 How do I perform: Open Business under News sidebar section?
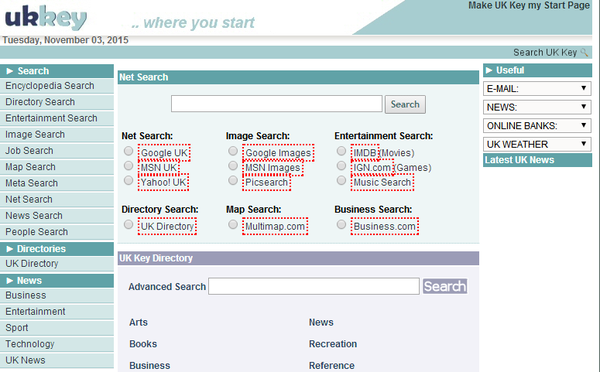pyautogui.click(x=57, y=295)
